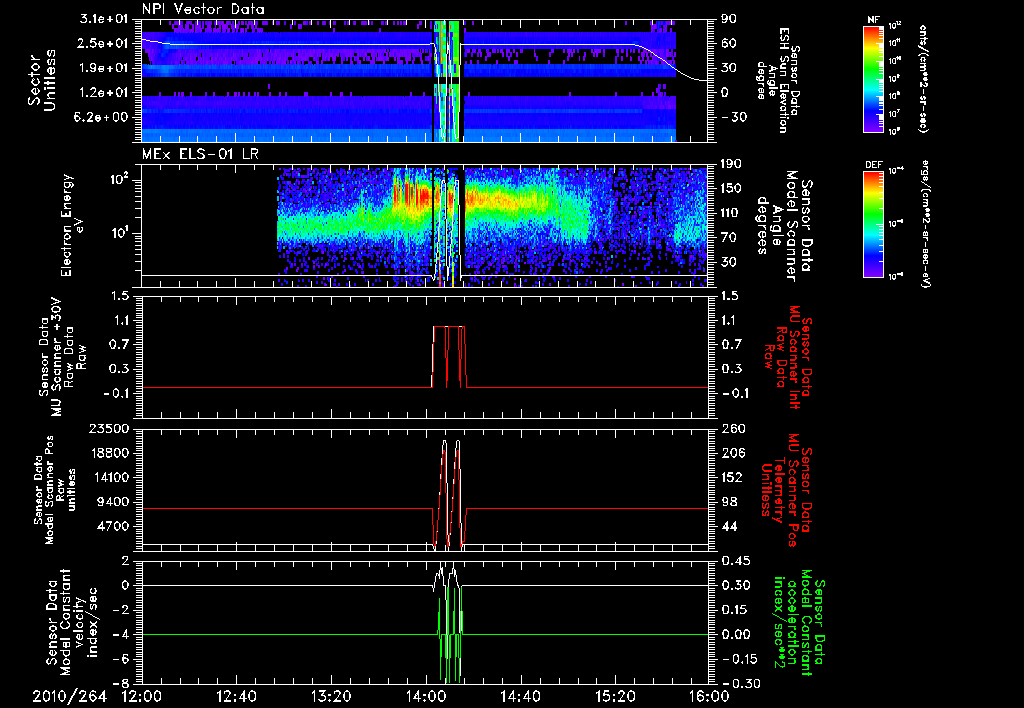This screenshot has height=708, width=1024.
Task: Click the 4700 scanner position tick label
Action: (x=112, y=526)
